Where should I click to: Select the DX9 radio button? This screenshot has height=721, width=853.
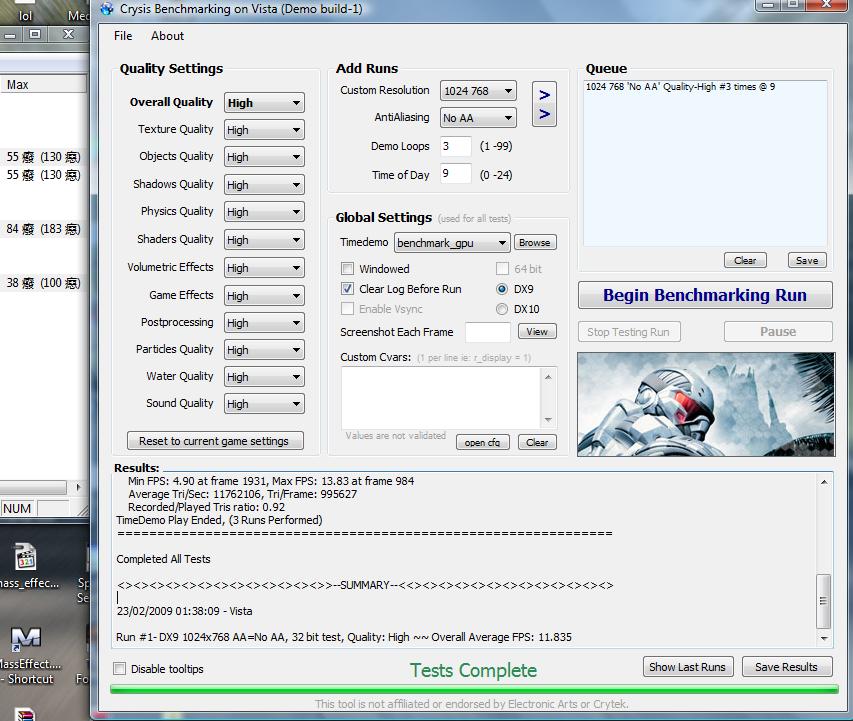[502, 289]
